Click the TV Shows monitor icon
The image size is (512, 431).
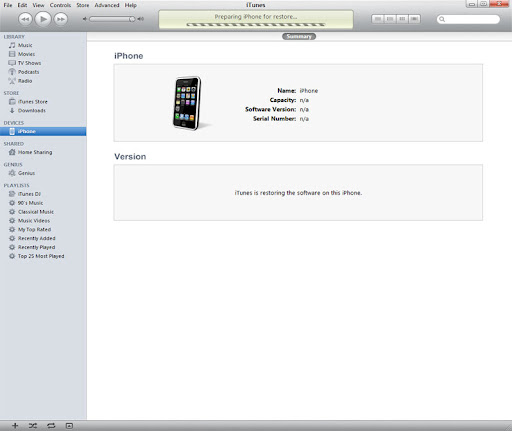coord(12,63)
